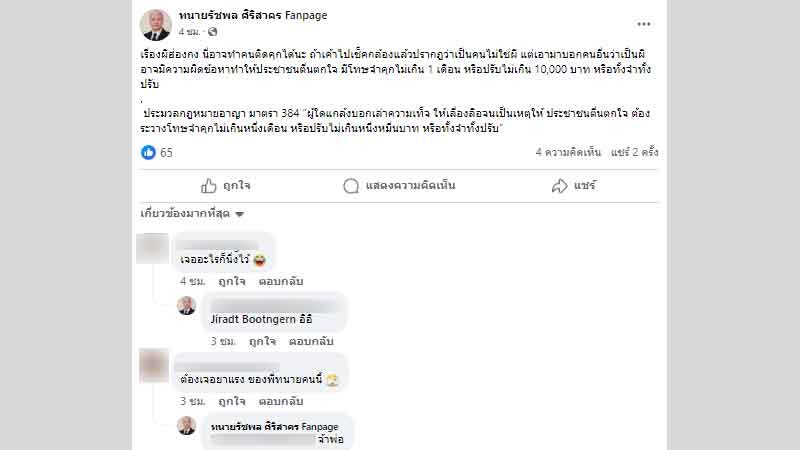Image resolution: width=800 pixels, height=450 pixels.
Task: Click ตอบกลับ under Jiradt Bootngern reply
Action: (x=311, y=341)
